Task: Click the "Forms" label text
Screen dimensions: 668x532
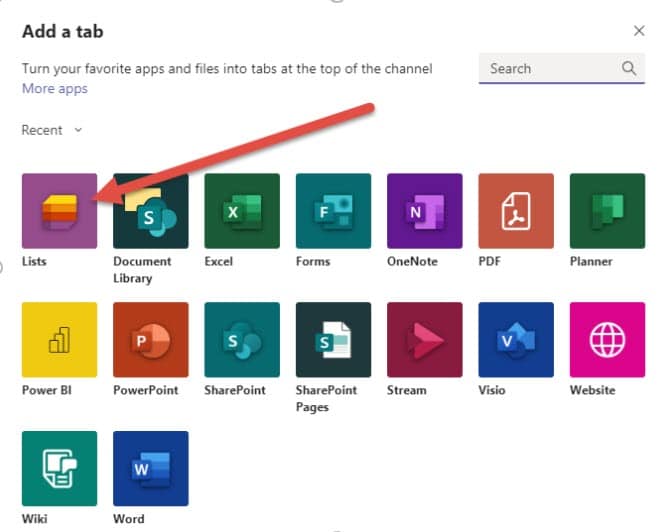Action: [313, 261]
